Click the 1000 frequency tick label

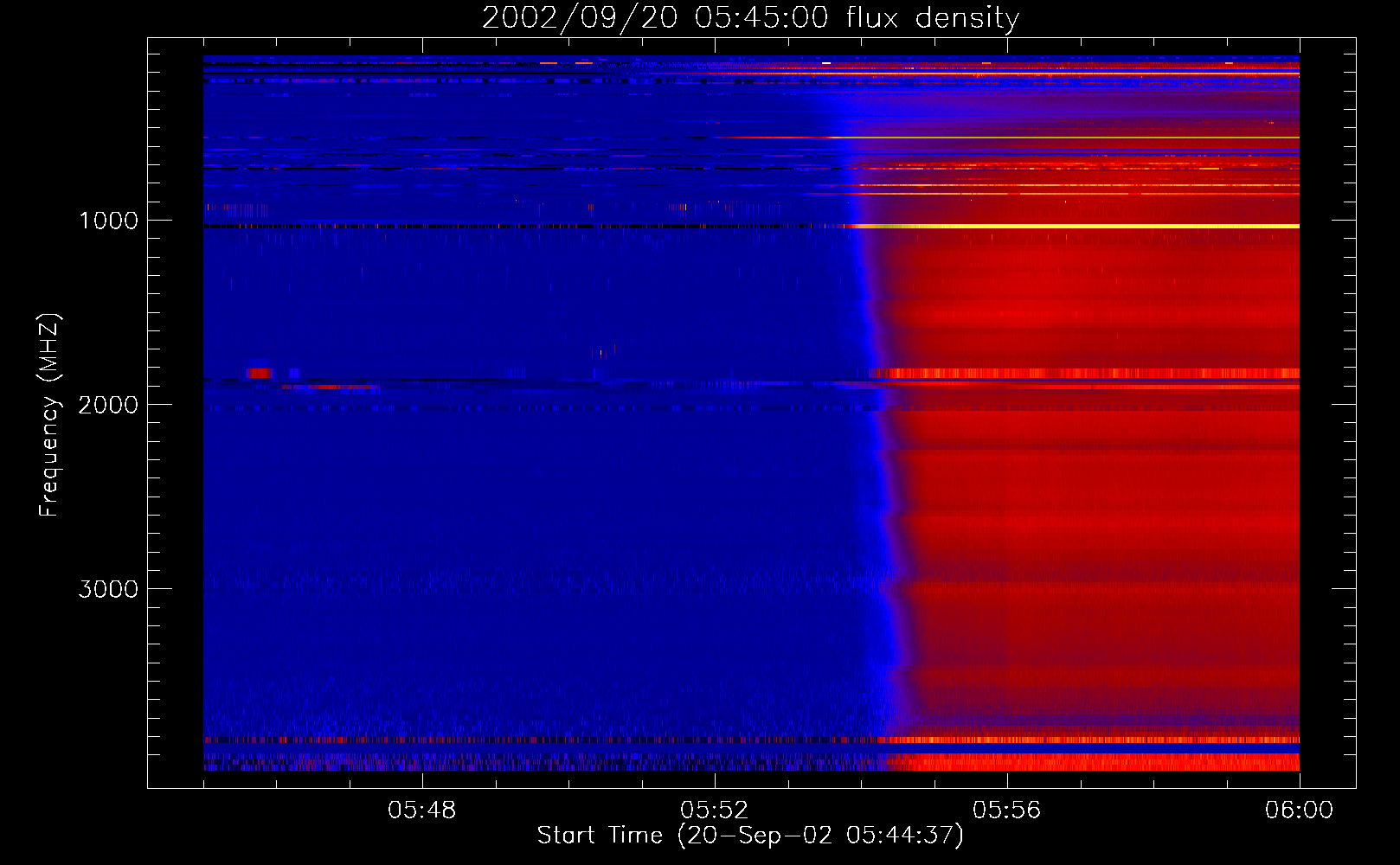(108, 221)
